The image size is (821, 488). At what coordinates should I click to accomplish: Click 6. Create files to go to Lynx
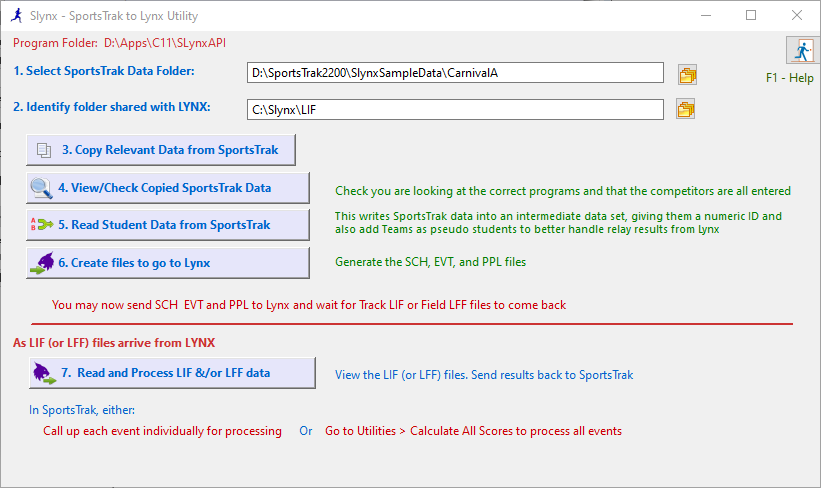168,263
